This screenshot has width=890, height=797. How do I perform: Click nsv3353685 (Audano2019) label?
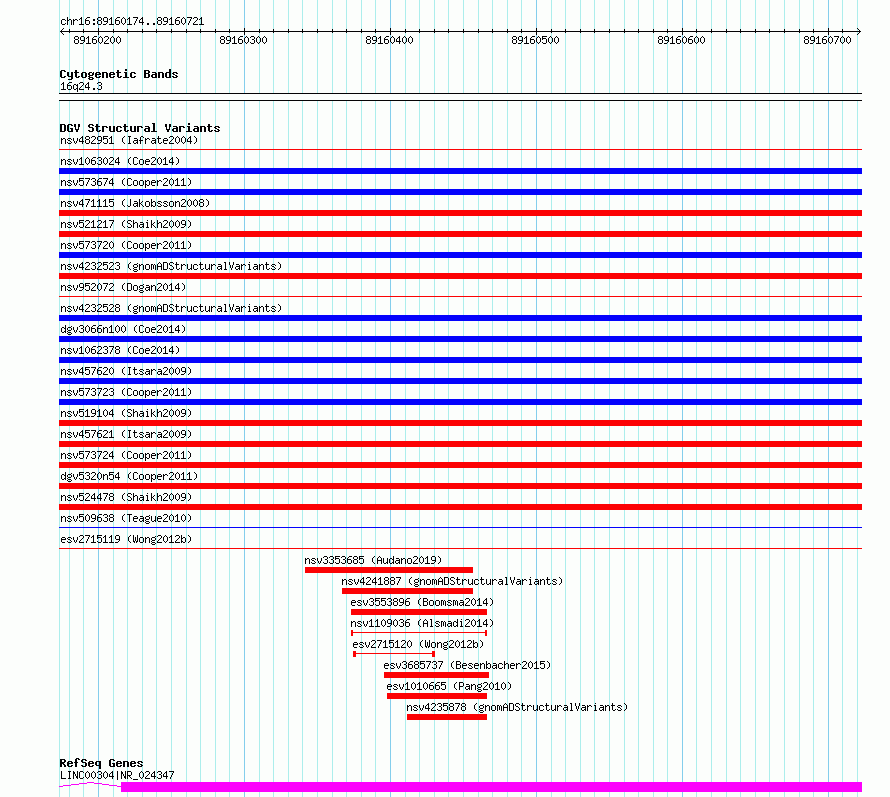point(373,560)
